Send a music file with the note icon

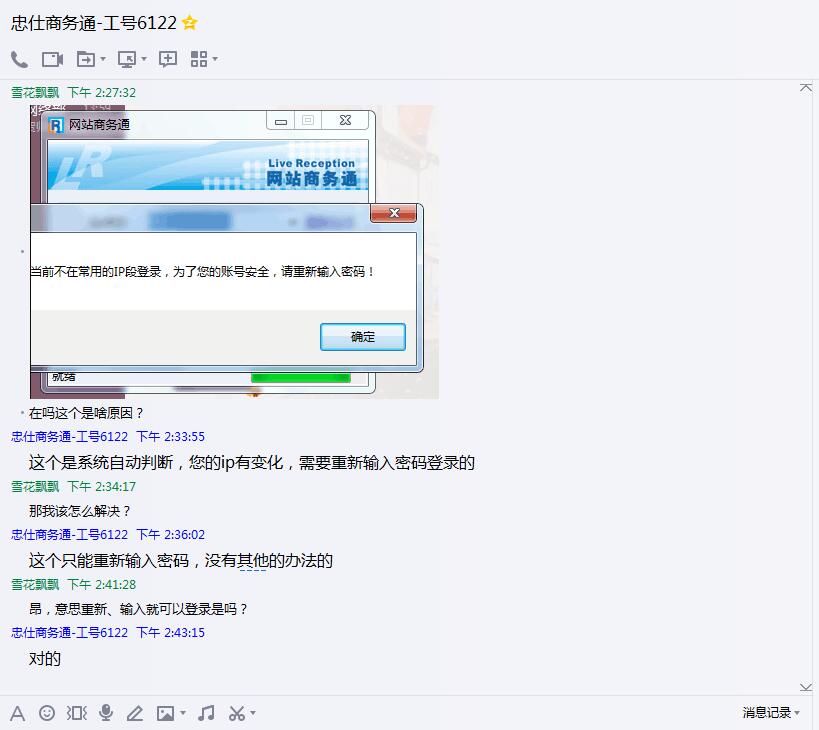206,714
